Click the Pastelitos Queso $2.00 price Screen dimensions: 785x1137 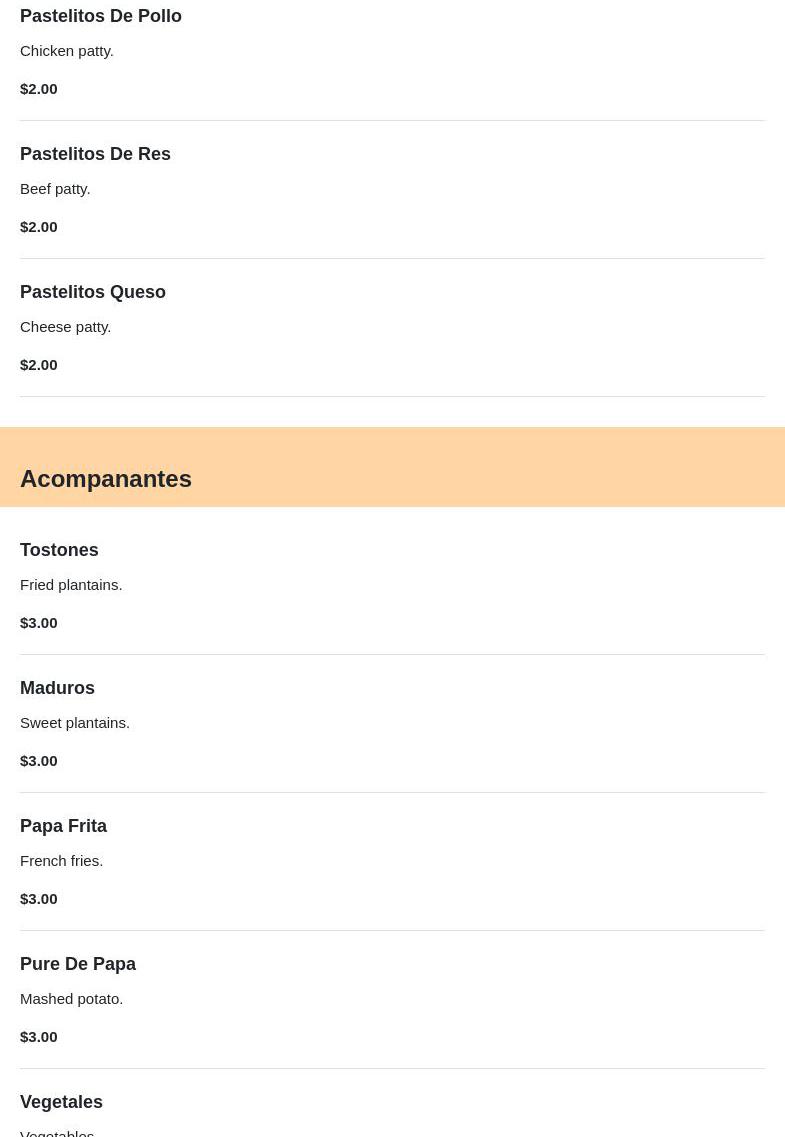(x=39, y=365)
